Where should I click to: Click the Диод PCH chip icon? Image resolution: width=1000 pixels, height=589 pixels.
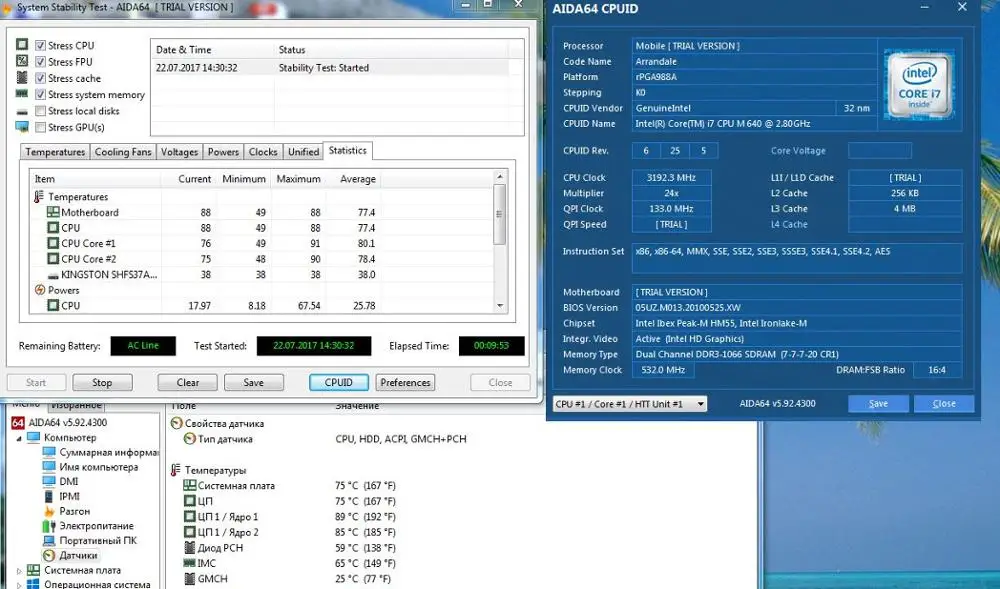(189, 548)
